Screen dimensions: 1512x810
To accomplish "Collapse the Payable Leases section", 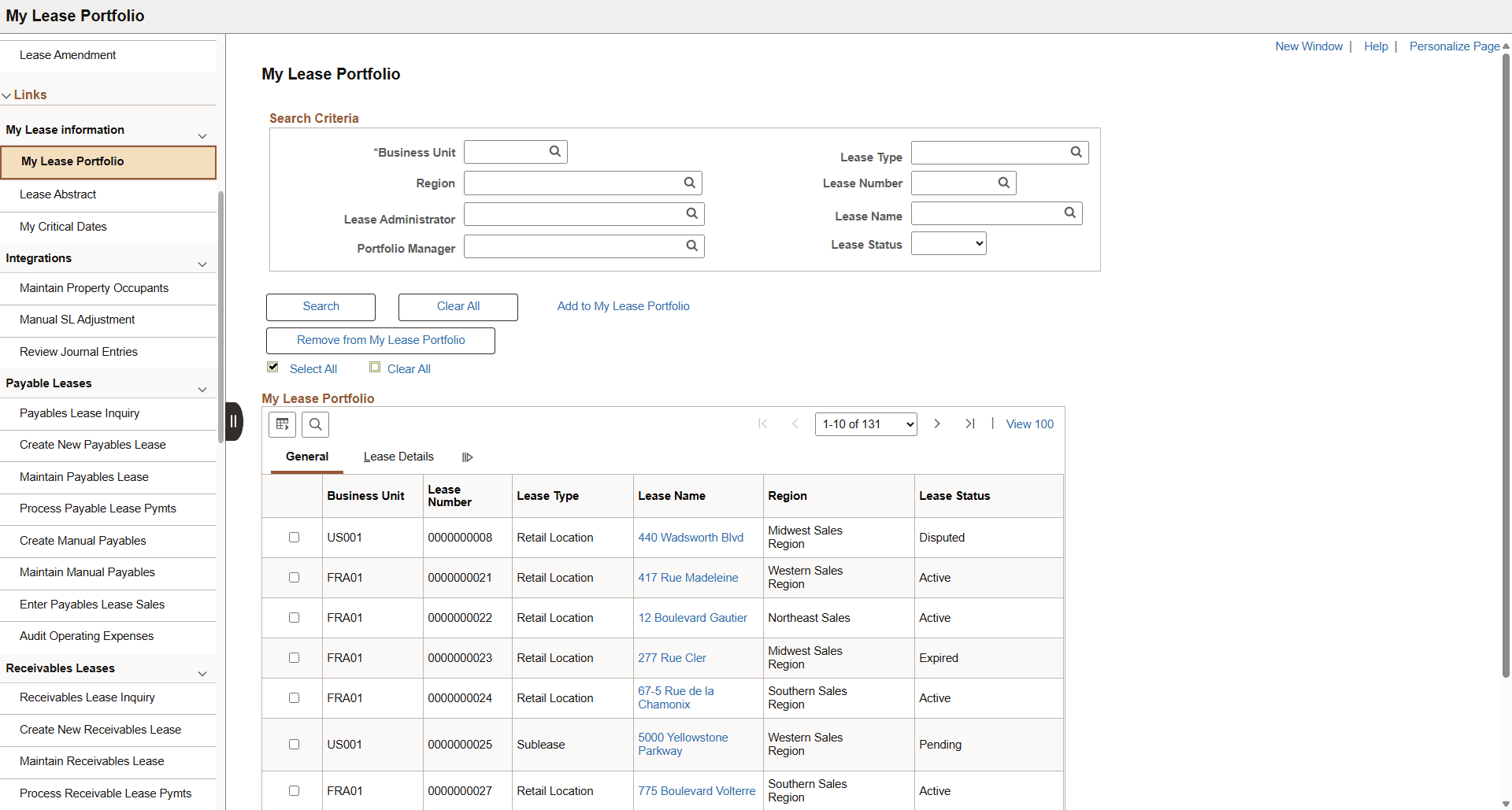I will point(202,389).
